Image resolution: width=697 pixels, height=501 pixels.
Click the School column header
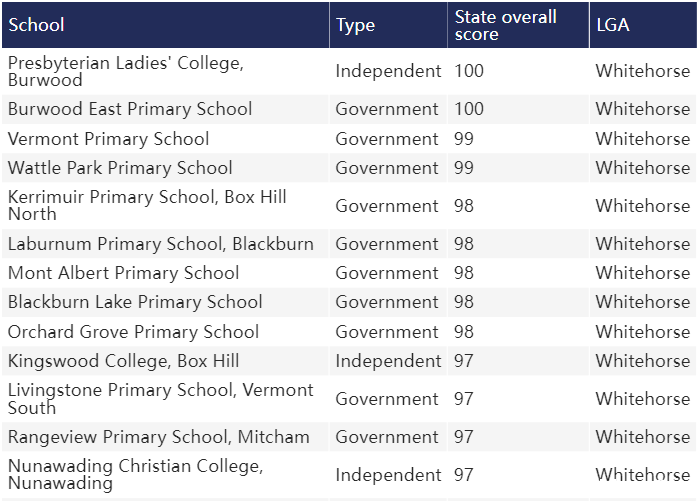(165, 25)
